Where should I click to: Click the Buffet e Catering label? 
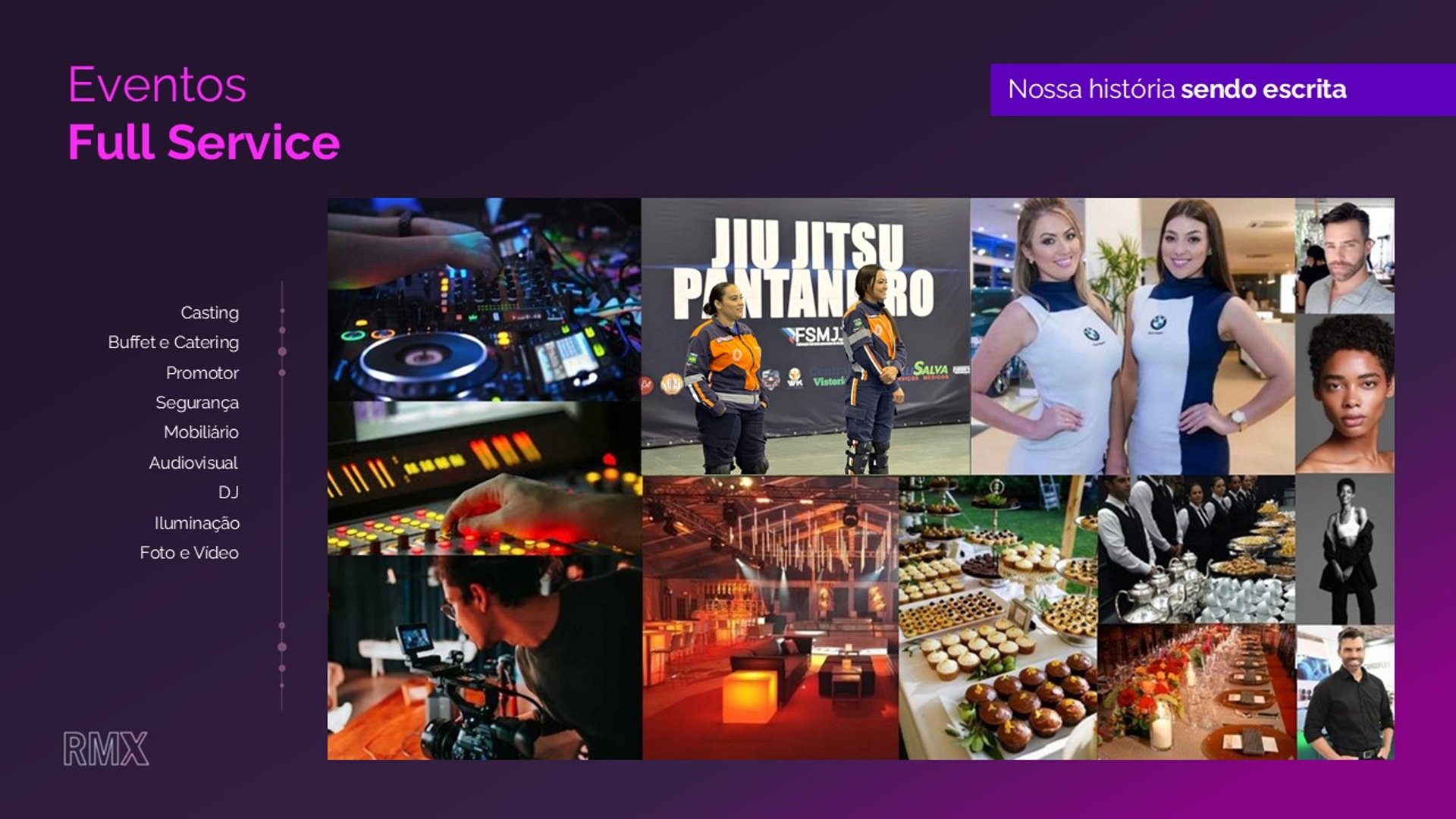(x=173, y=342)
